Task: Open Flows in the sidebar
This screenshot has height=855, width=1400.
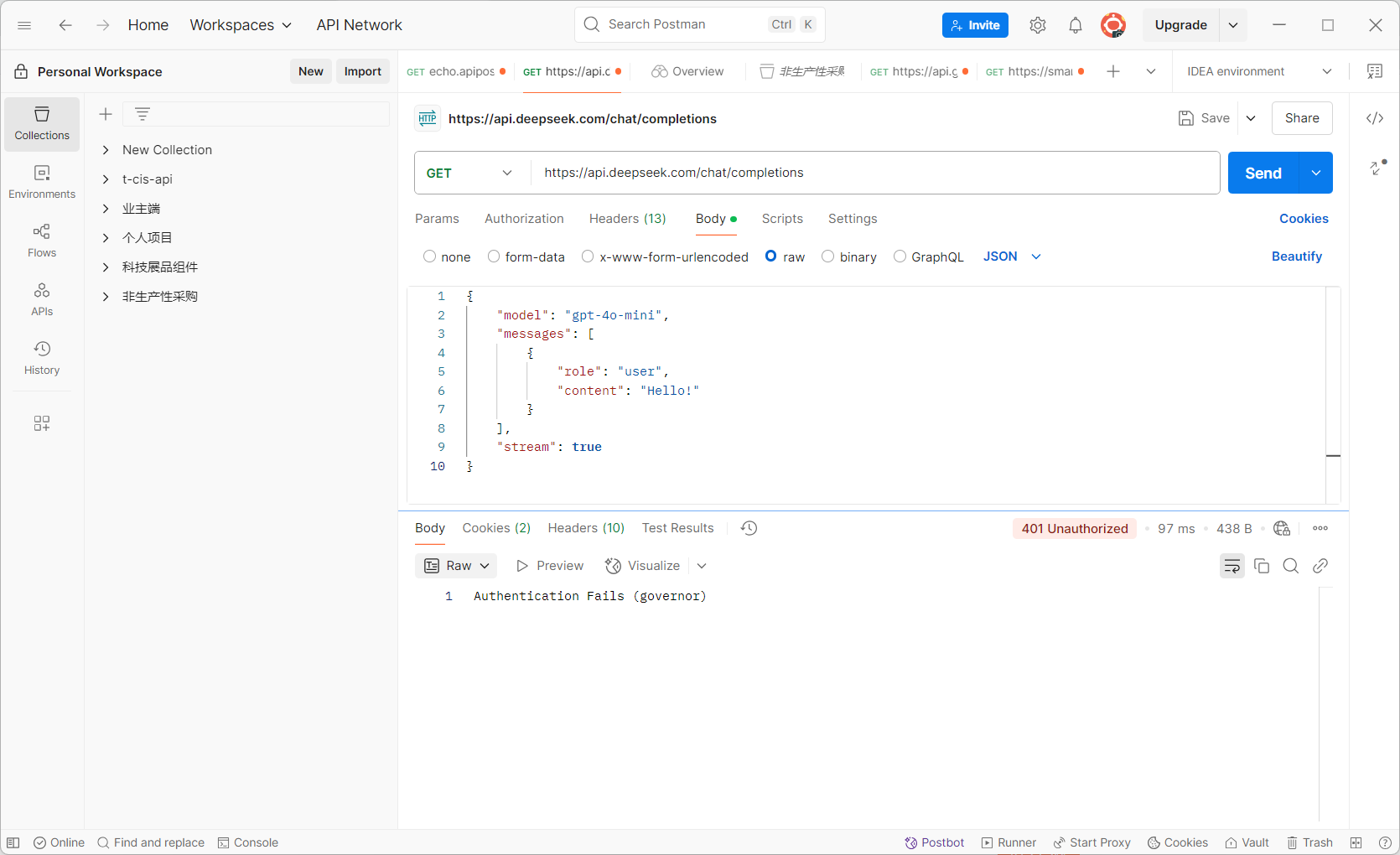Action: click(x=42, y=241)
